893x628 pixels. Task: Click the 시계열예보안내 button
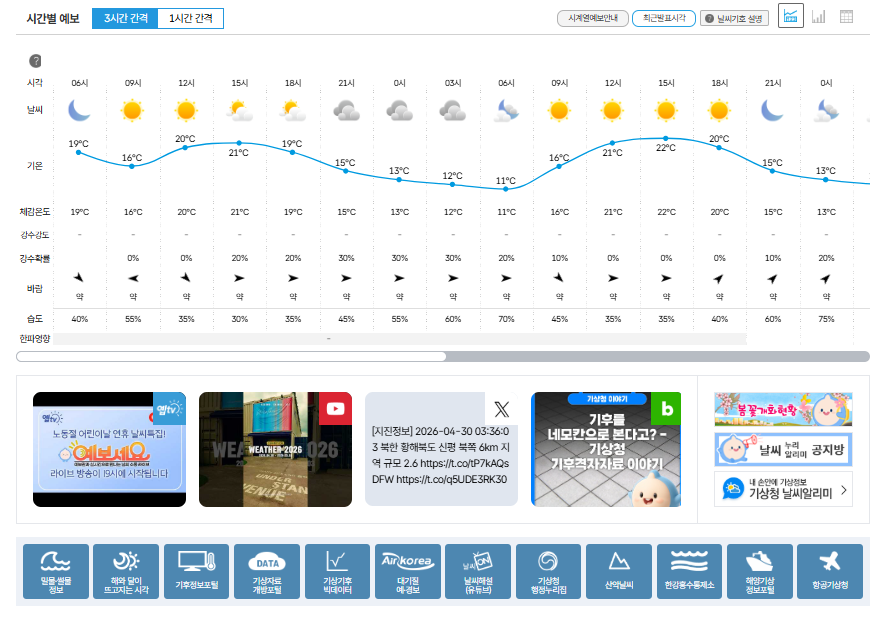coord(593,18)
